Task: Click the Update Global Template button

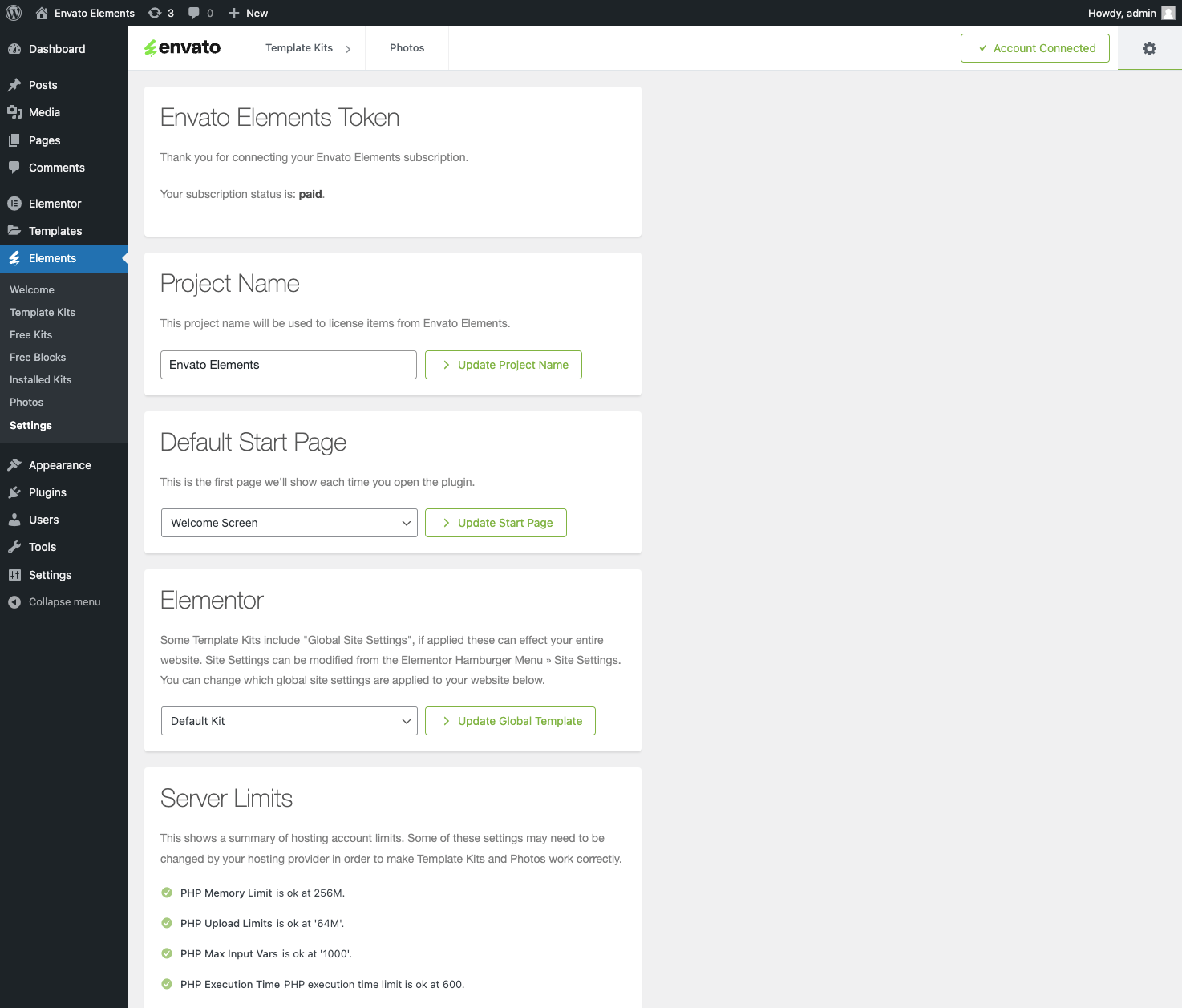Action: 510,721
